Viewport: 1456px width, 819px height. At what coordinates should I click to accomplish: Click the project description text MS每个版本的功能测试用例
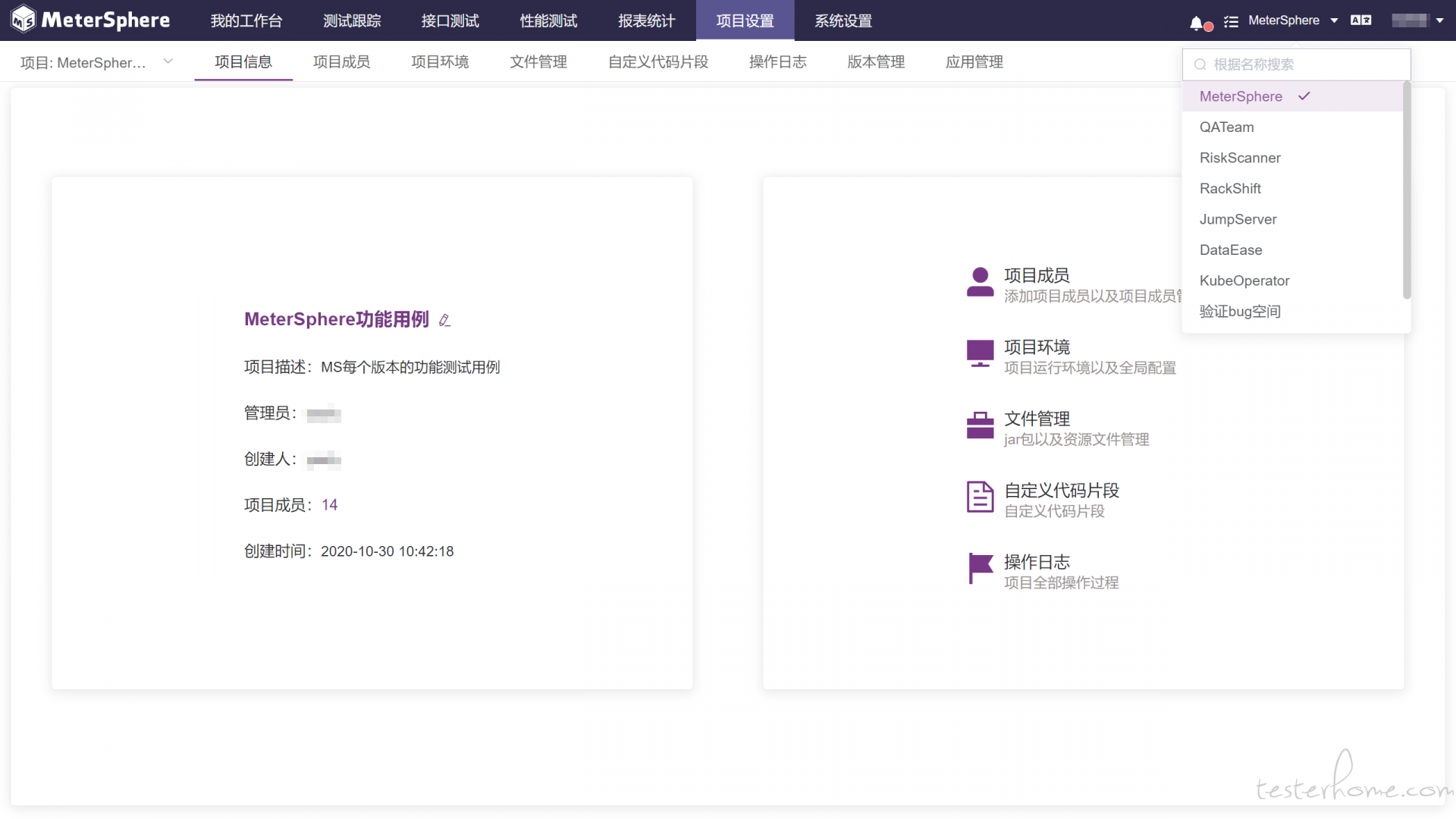tap(410, 367)
